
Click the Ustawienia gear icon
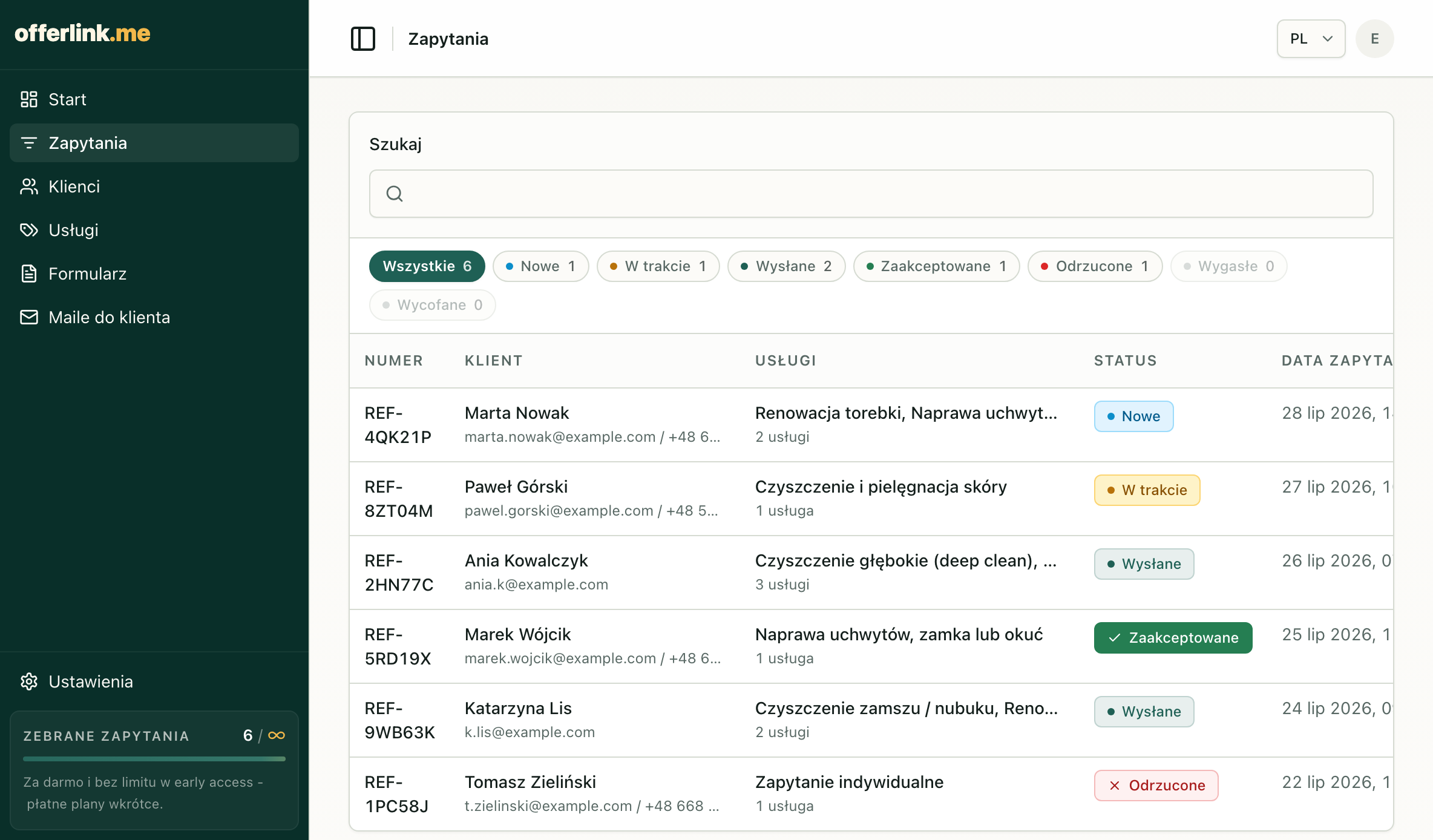pos(29,681)
